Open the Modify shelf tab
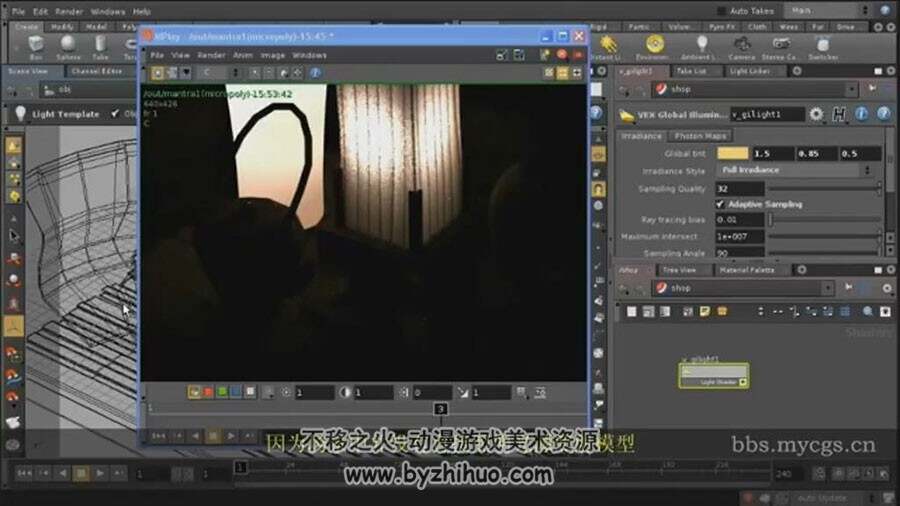This screenshot has height=506, width=900. click(61, 26)
